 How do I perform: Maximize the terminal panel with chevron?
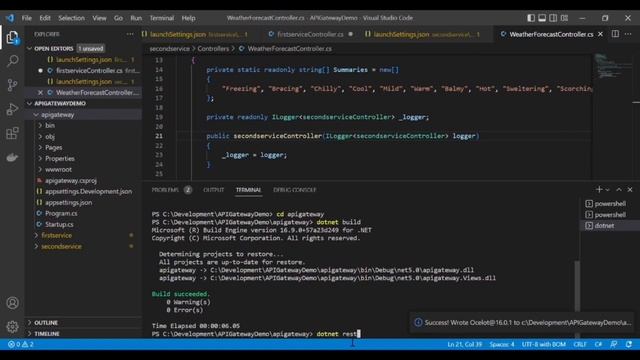(619, 189)
